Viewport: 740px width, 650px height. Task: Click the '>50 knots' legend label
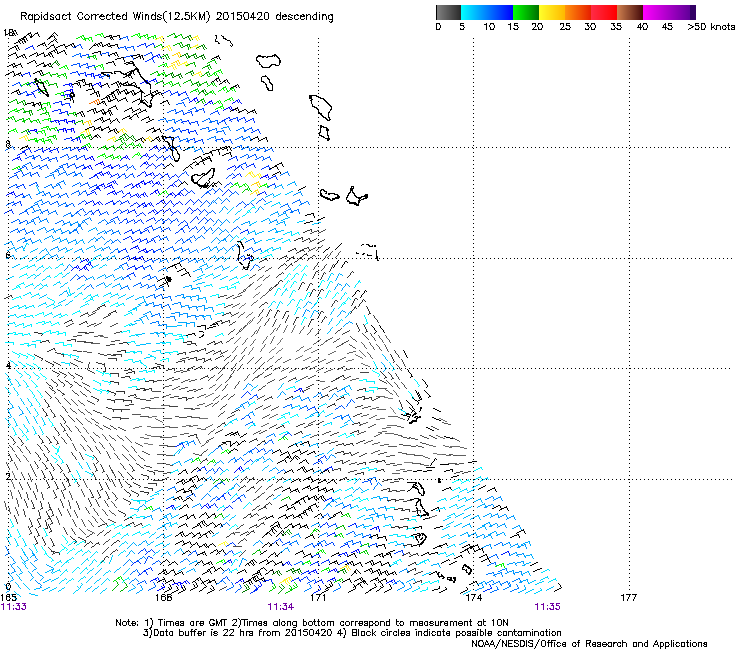pos(711,27)
